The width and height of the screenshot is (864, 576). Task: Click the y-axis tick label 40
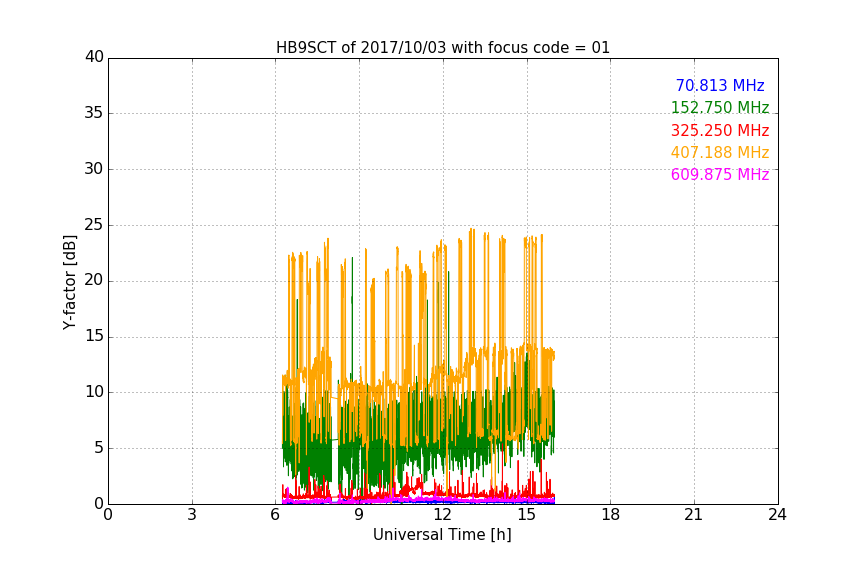[94, 57]
